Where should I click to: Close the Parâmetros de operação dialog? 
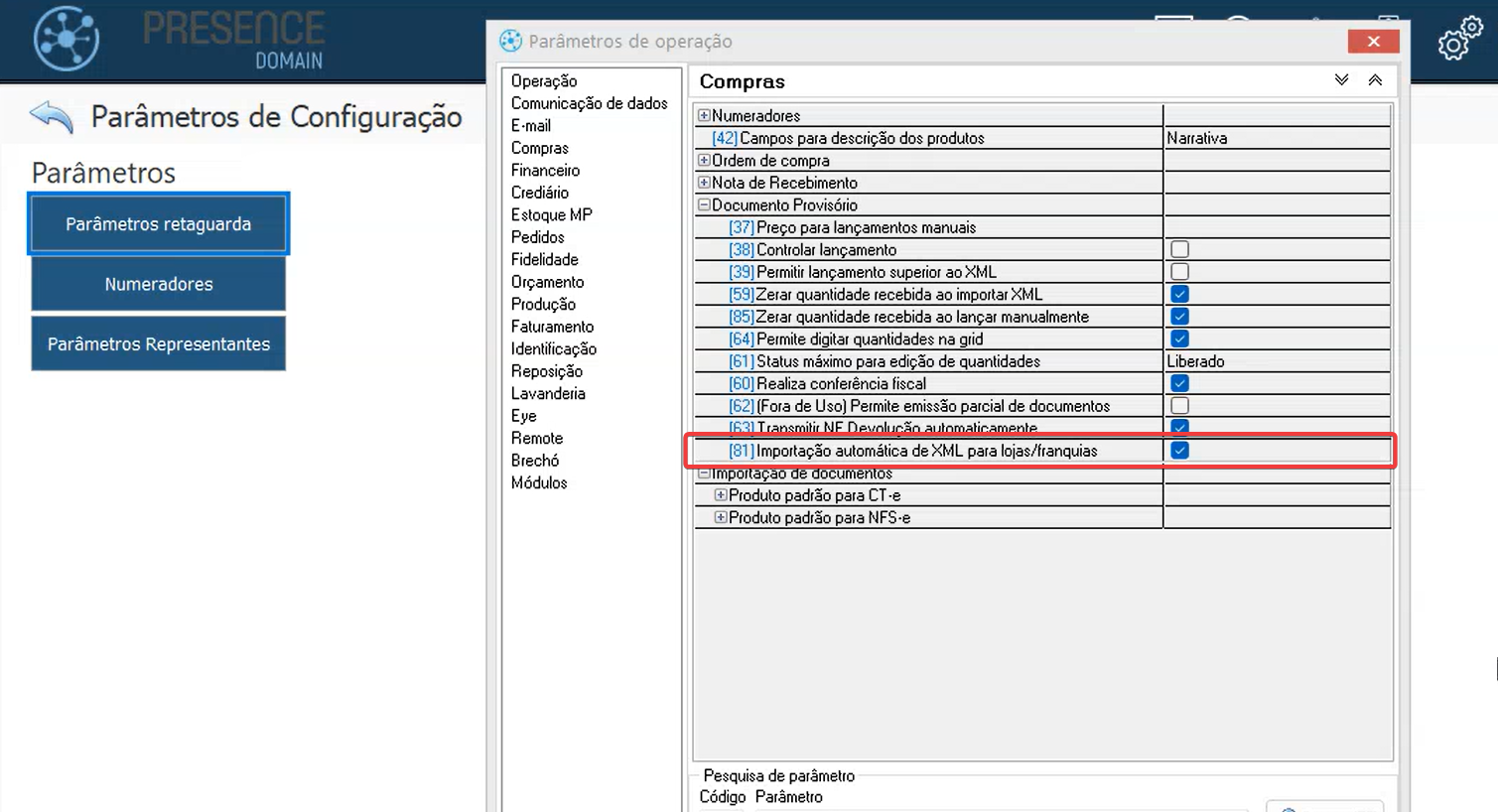click(x=1373, y=41)
